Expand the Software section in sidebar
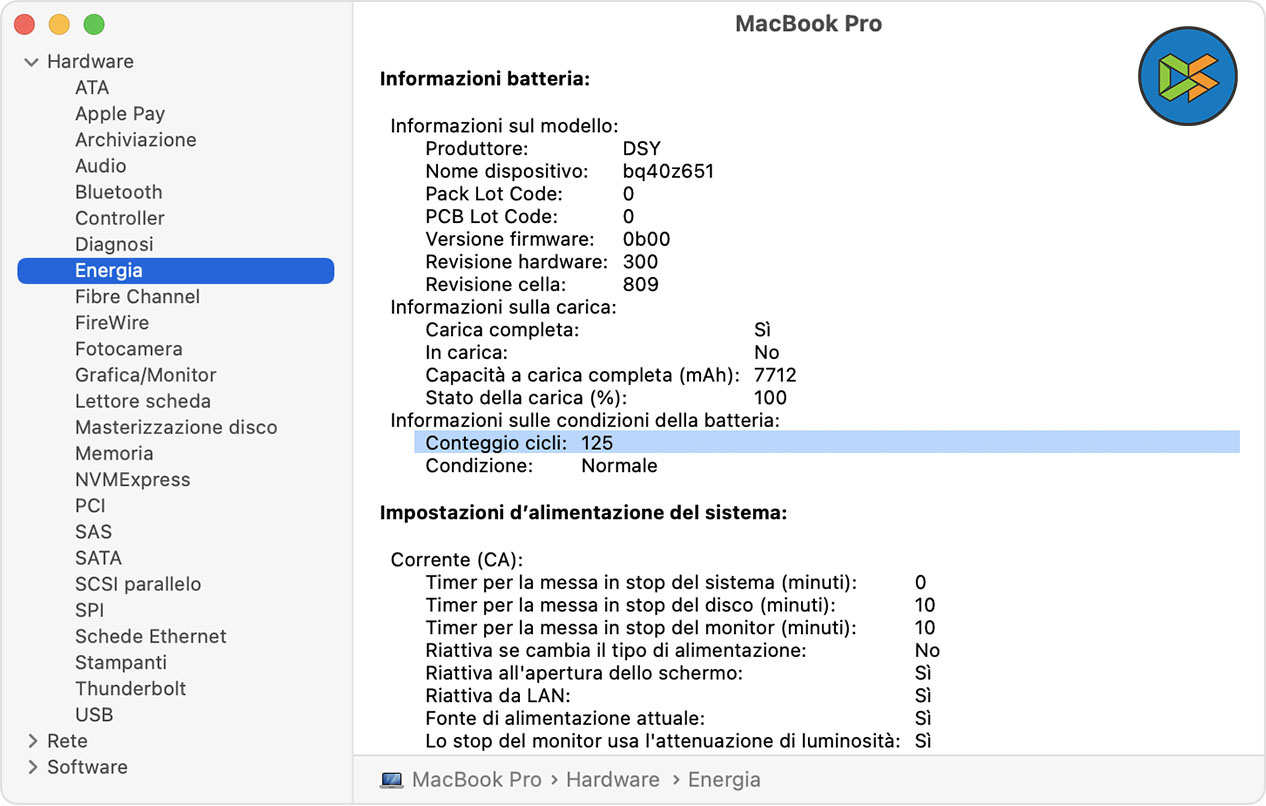 [x=31, y=767]
